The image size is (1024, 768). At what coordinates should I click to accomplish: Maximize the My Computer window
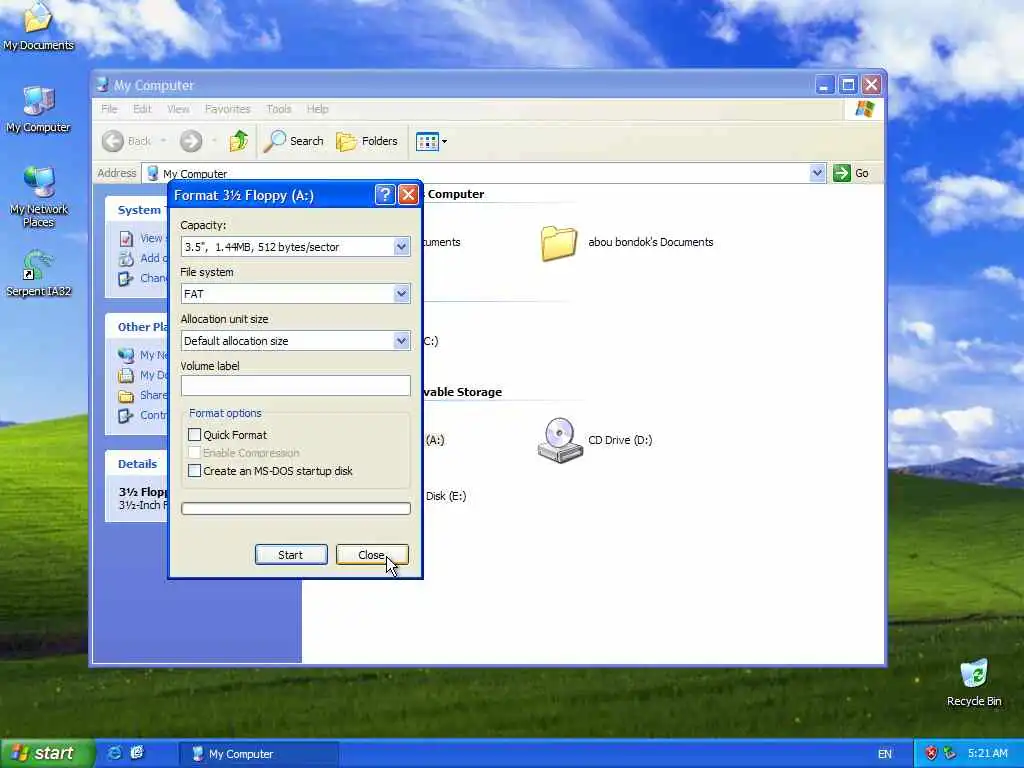[x=848, y=85]
